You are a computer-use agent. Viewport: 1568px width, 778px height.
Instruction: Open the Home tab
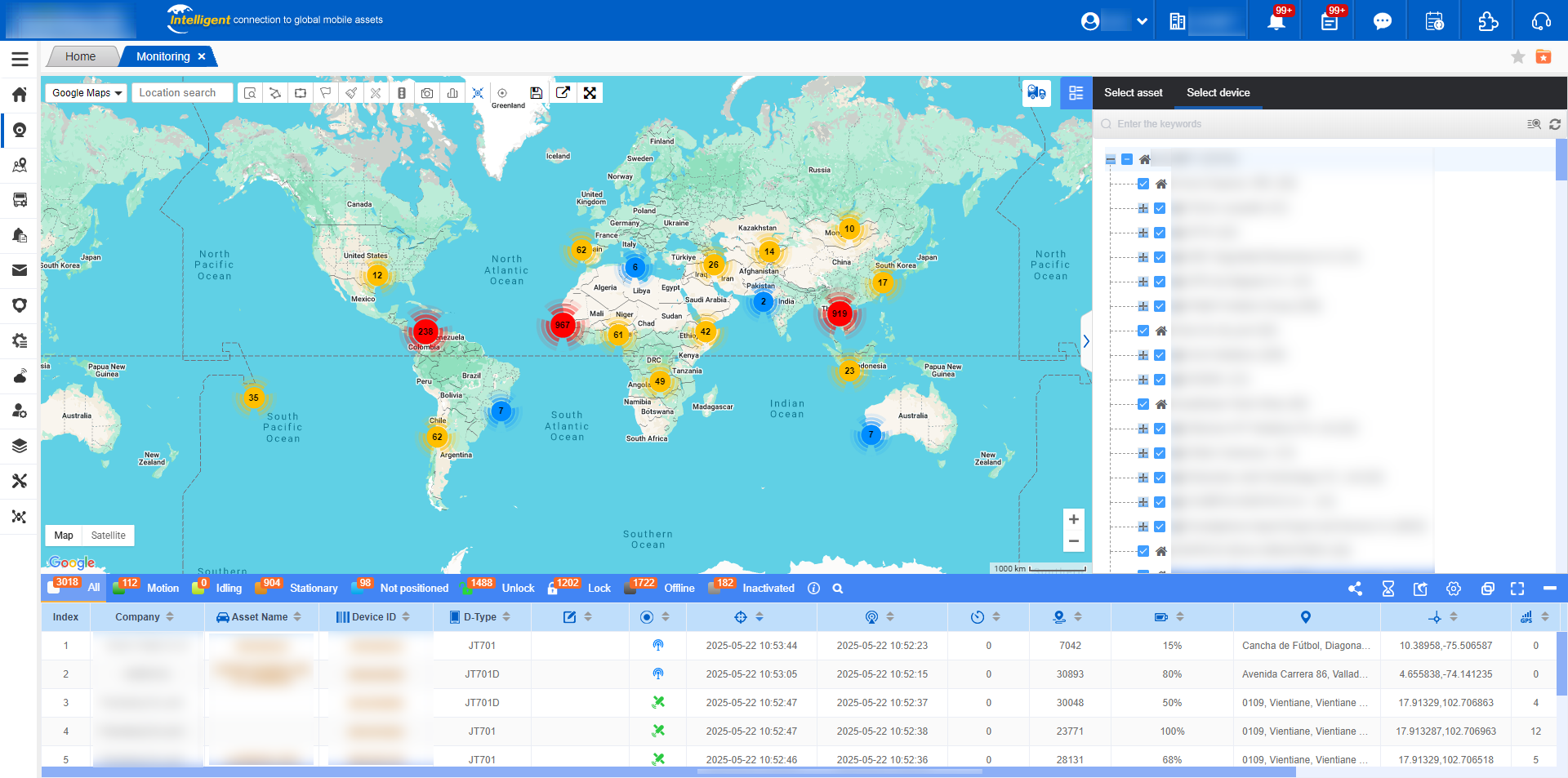[x=80, y=56]
